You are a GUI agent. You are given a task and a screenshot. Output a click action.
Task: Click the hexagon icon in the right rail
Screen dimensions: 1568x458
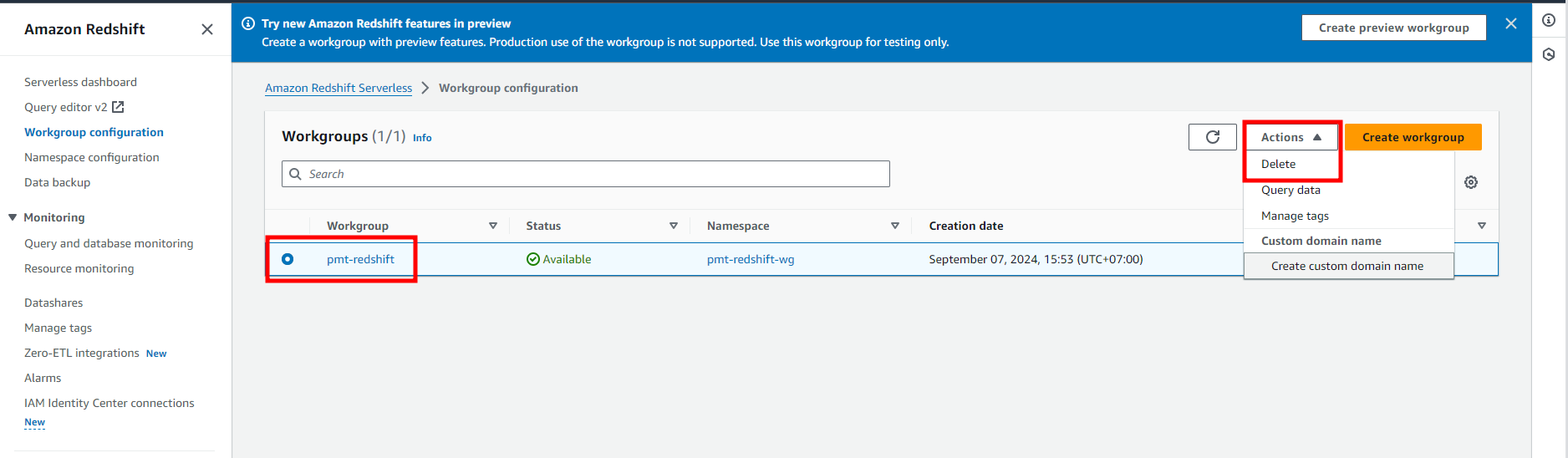1549,54
